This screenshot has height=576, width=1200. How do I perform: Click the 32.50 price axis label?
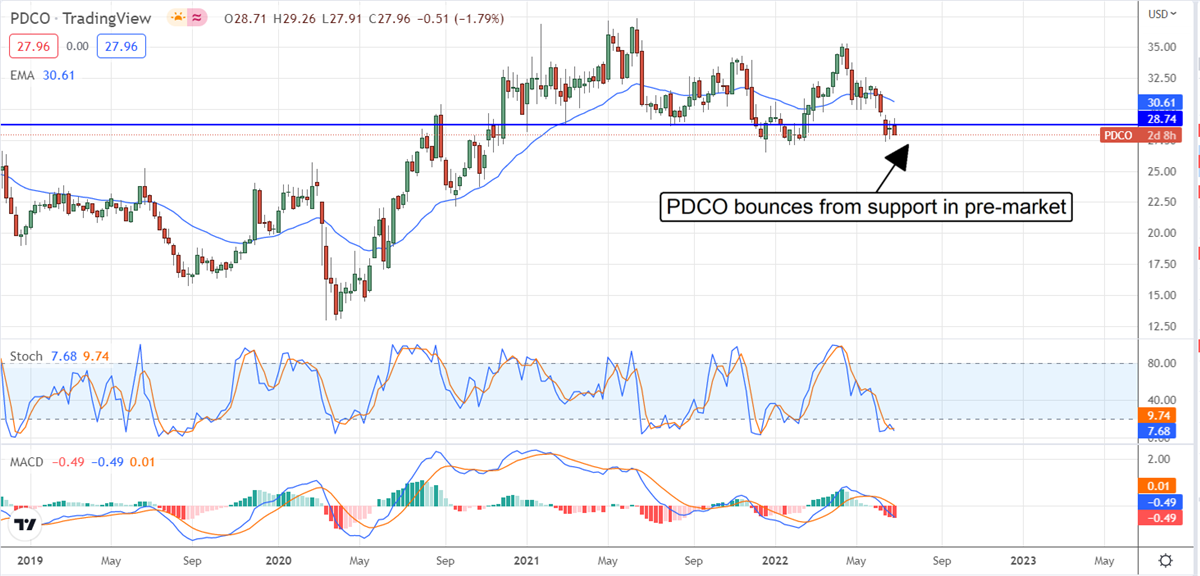(1160, 78)
